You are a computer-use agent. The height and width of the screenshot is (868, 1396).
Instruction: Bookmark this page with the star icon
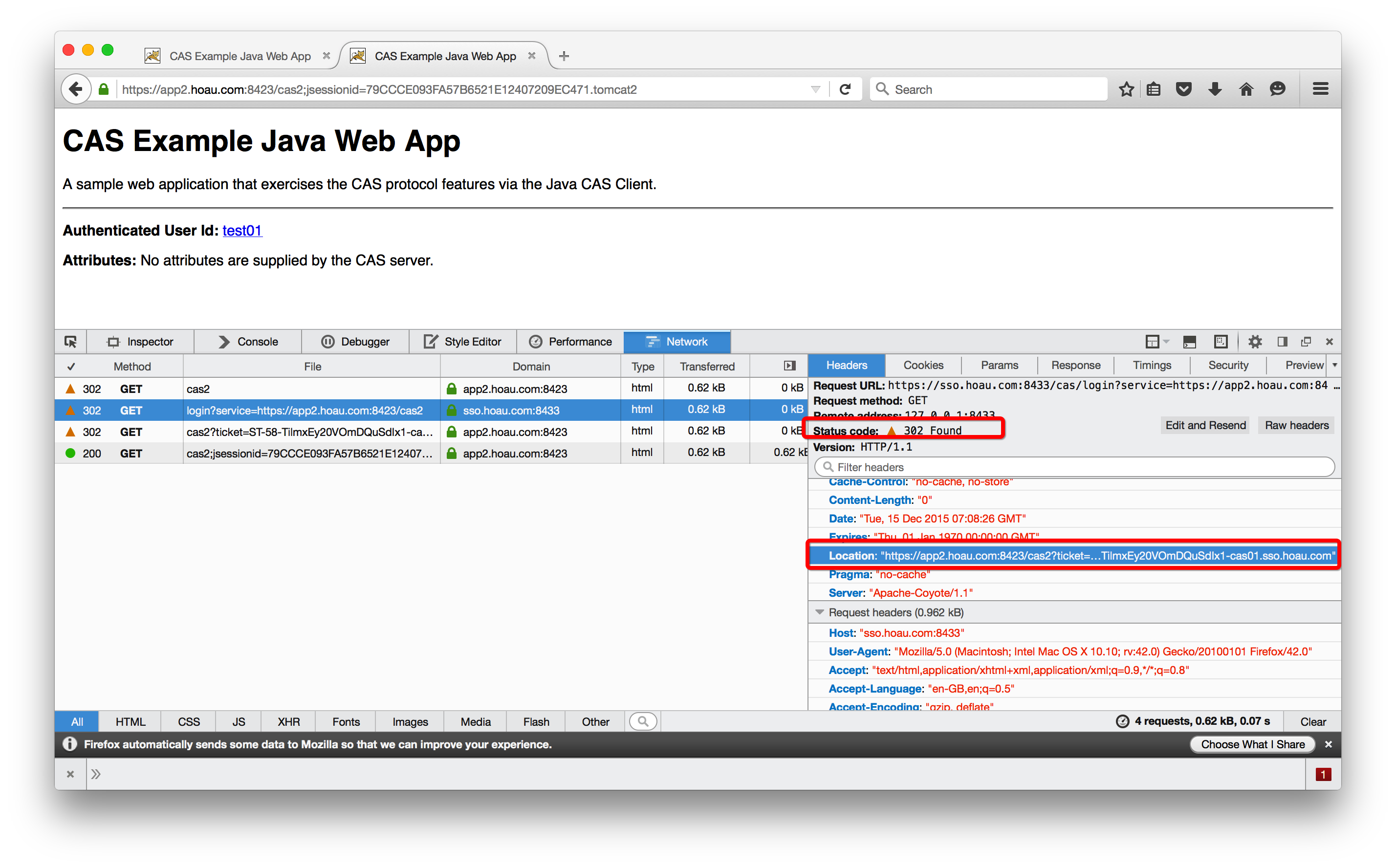click(1126, 89)
